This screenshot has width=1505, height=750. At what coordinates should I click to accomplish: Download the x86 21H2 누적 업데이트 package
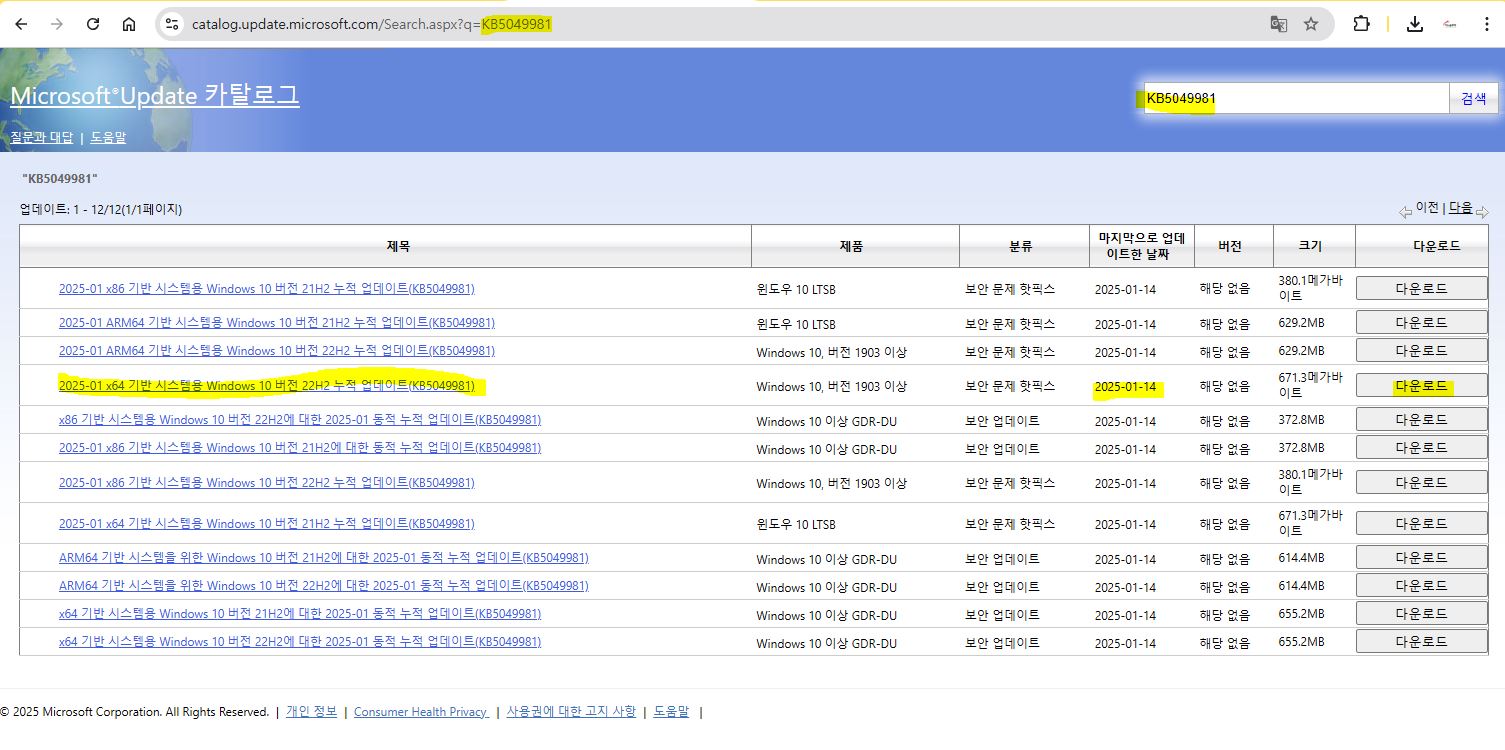click(1421, 288)
